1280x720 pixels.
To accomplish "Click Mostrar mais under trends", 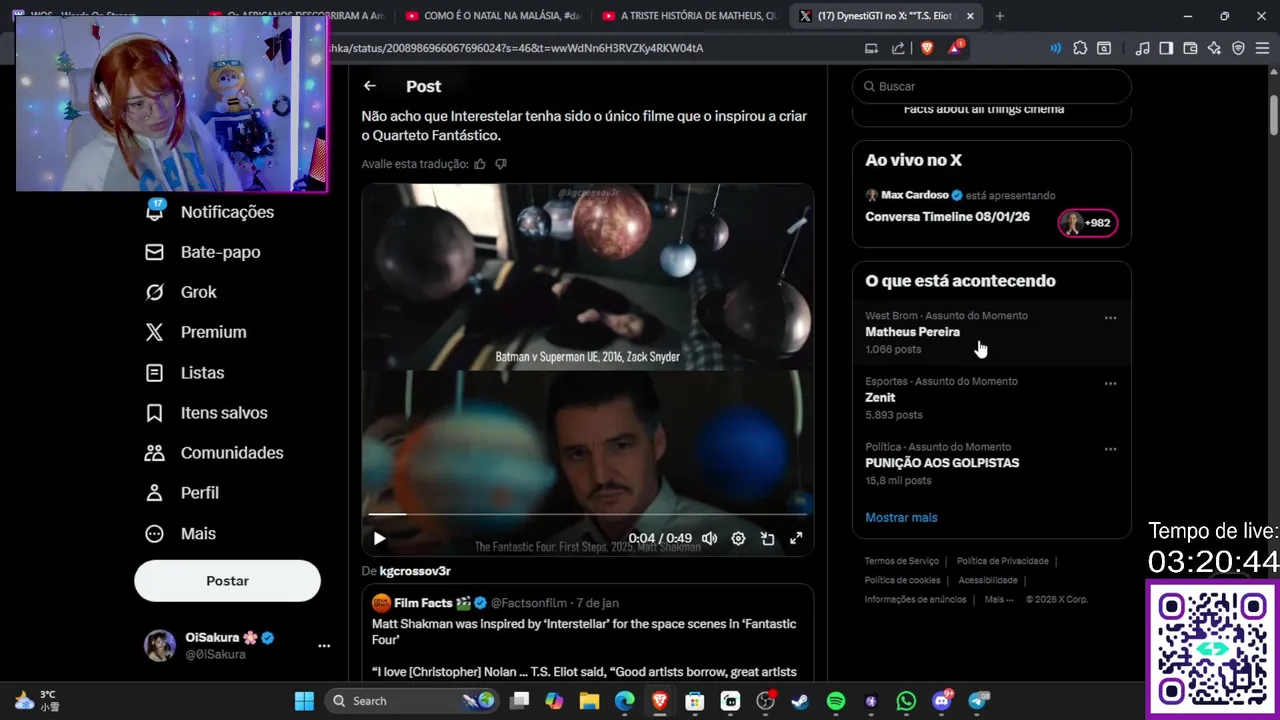I will pyautogui.click(x=901, y=517).
